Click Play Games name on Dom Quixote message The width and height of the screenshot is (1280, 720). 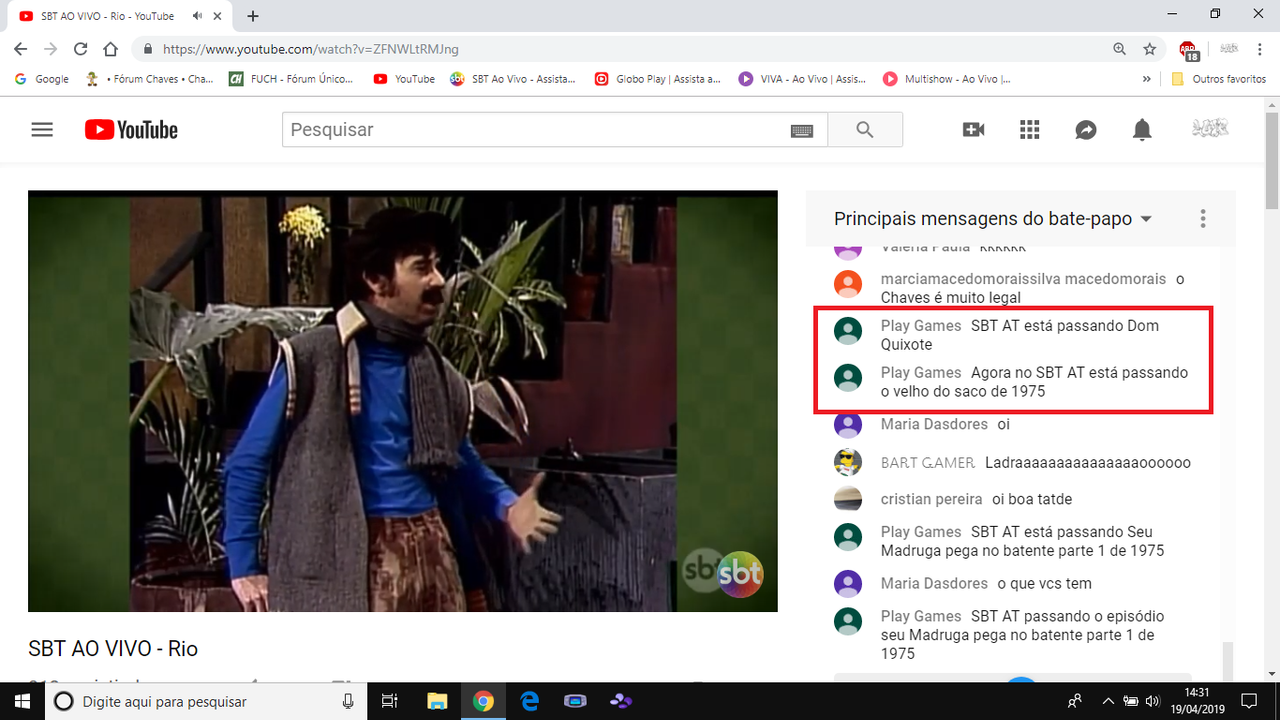tap(921, 326)
